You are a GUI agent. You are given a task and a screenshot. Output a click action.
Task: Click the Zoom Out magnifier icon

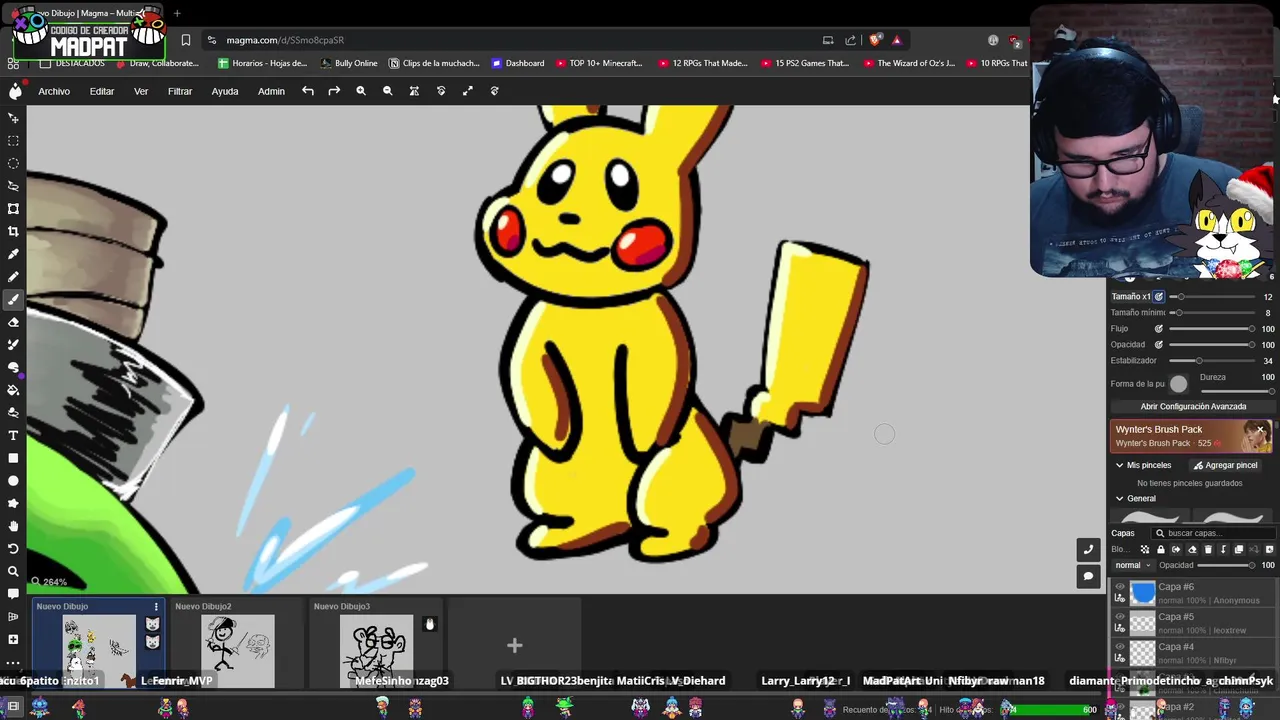tap(388, 91)
